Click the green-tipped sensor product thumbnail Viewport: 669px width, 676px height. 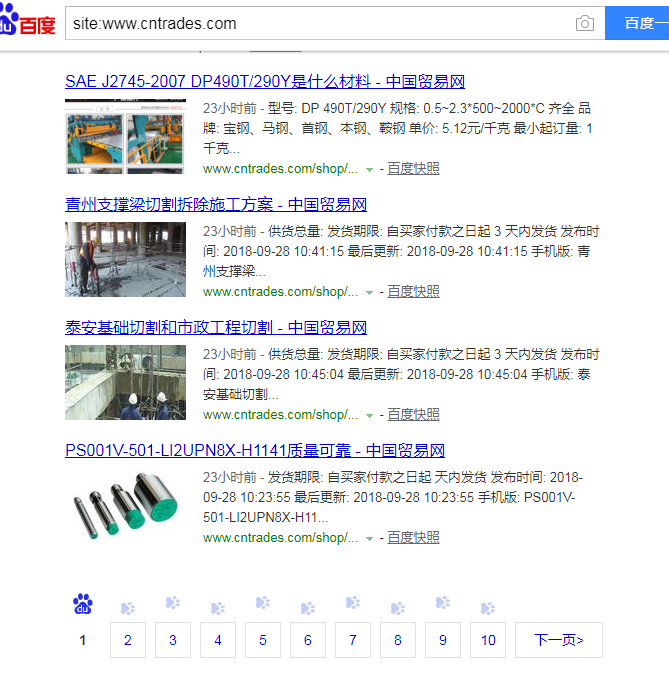125,505
